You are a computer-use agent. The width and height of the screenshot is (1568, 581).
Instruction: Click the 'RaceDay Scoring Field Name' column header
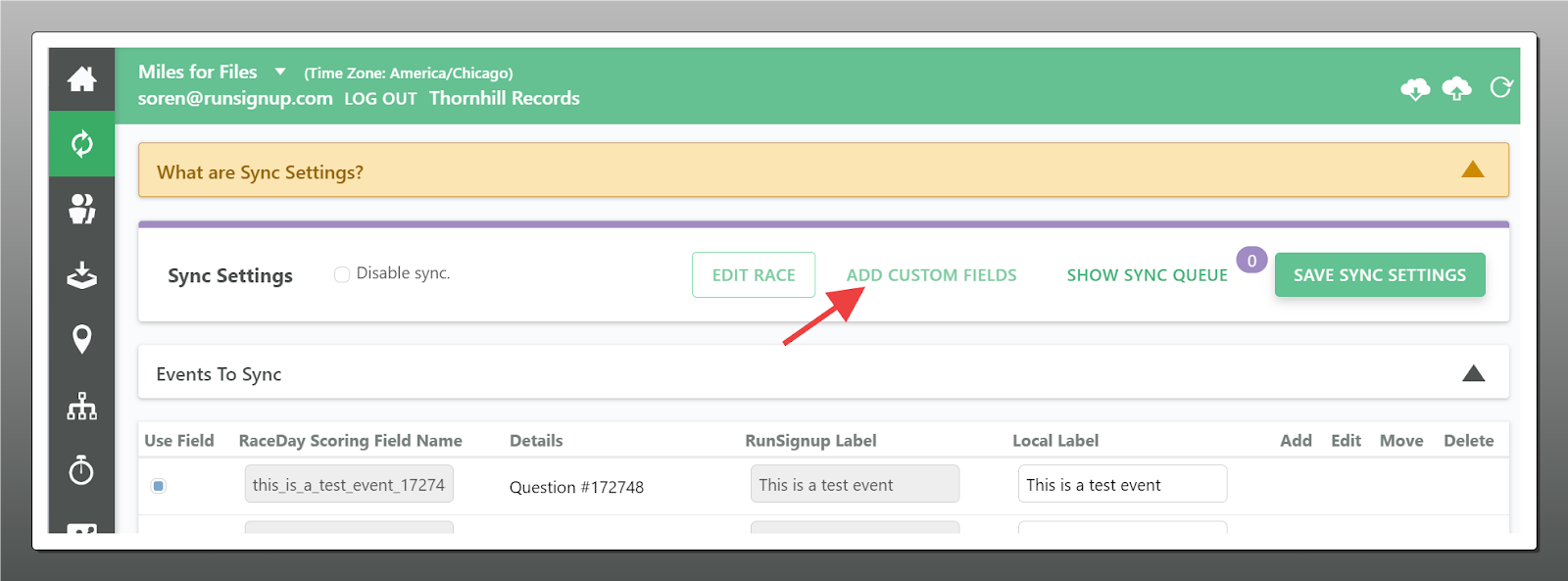[x=351, y=441]
